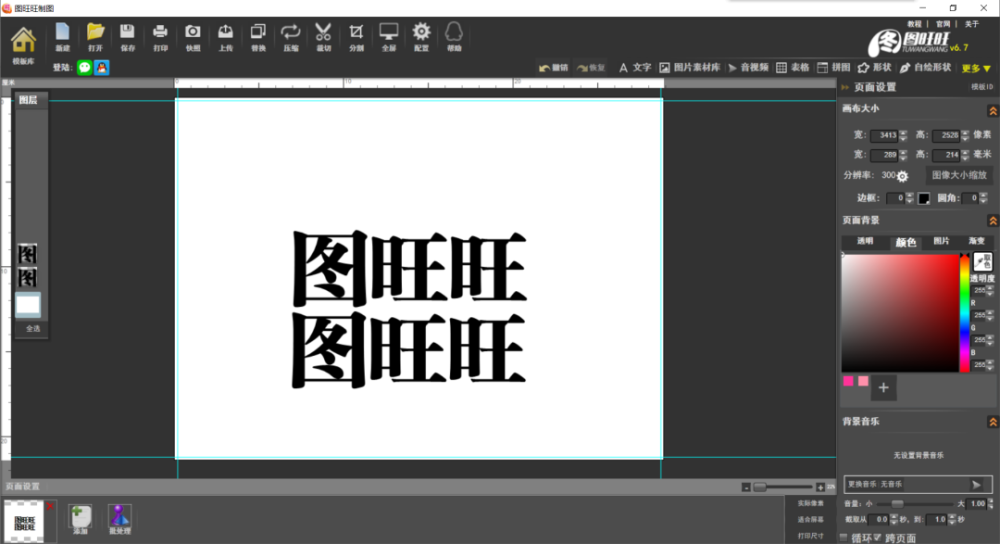Open the 模板库 home template library
Image resolution: width=1000 pixels, height=544 pixels.
point(23,46)
